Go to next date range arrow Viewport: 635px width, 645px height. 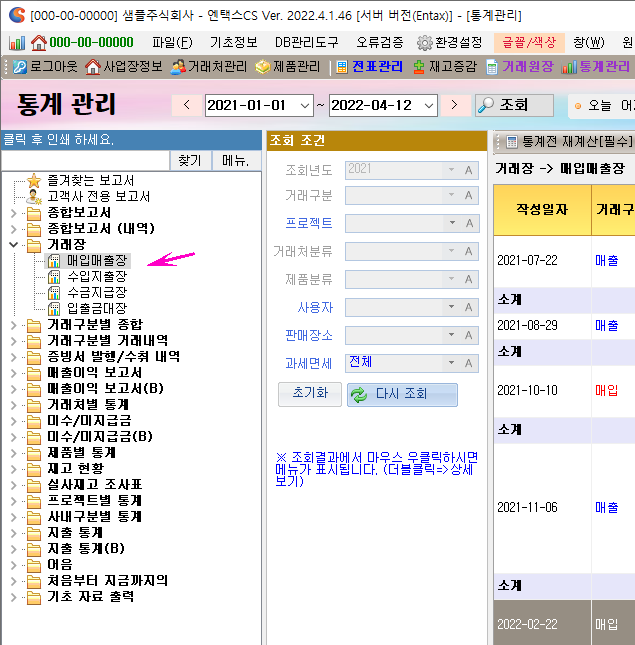pos(454,105)
